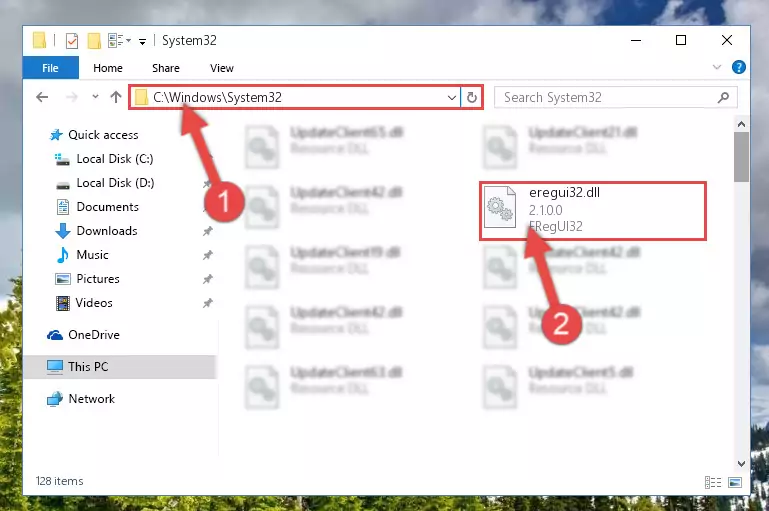Image resolution: width=769 pixels, height=511 pixels.
Task: Open the File ribbon tab
Action: click(51, 68)
